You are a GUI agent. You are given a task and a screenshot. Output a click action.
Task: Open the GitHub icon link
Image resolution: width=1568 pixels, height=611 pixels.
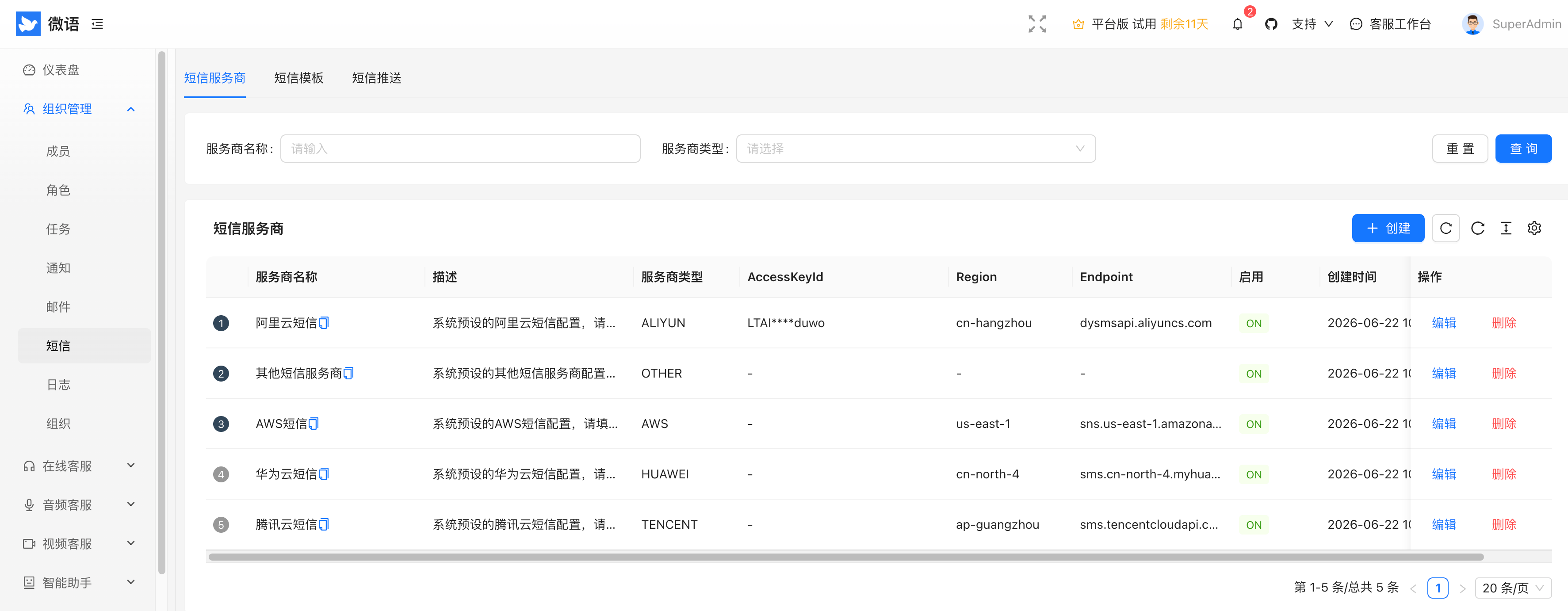pos(1271,24)
